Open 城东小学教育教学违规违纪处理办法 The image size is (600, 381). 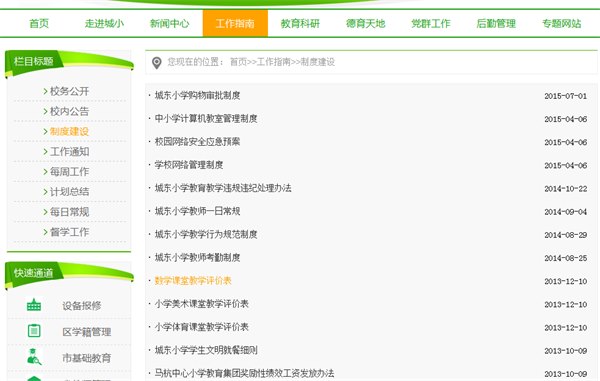(x=223, y=188)
